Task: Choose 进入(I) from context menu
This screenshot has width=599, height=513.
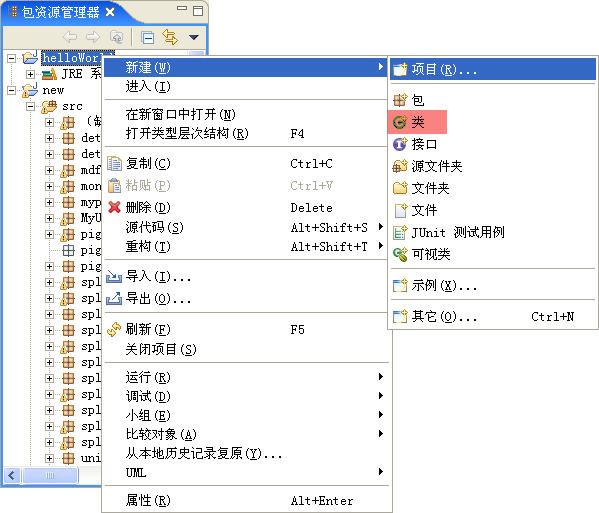Action: tap(246, 87)
